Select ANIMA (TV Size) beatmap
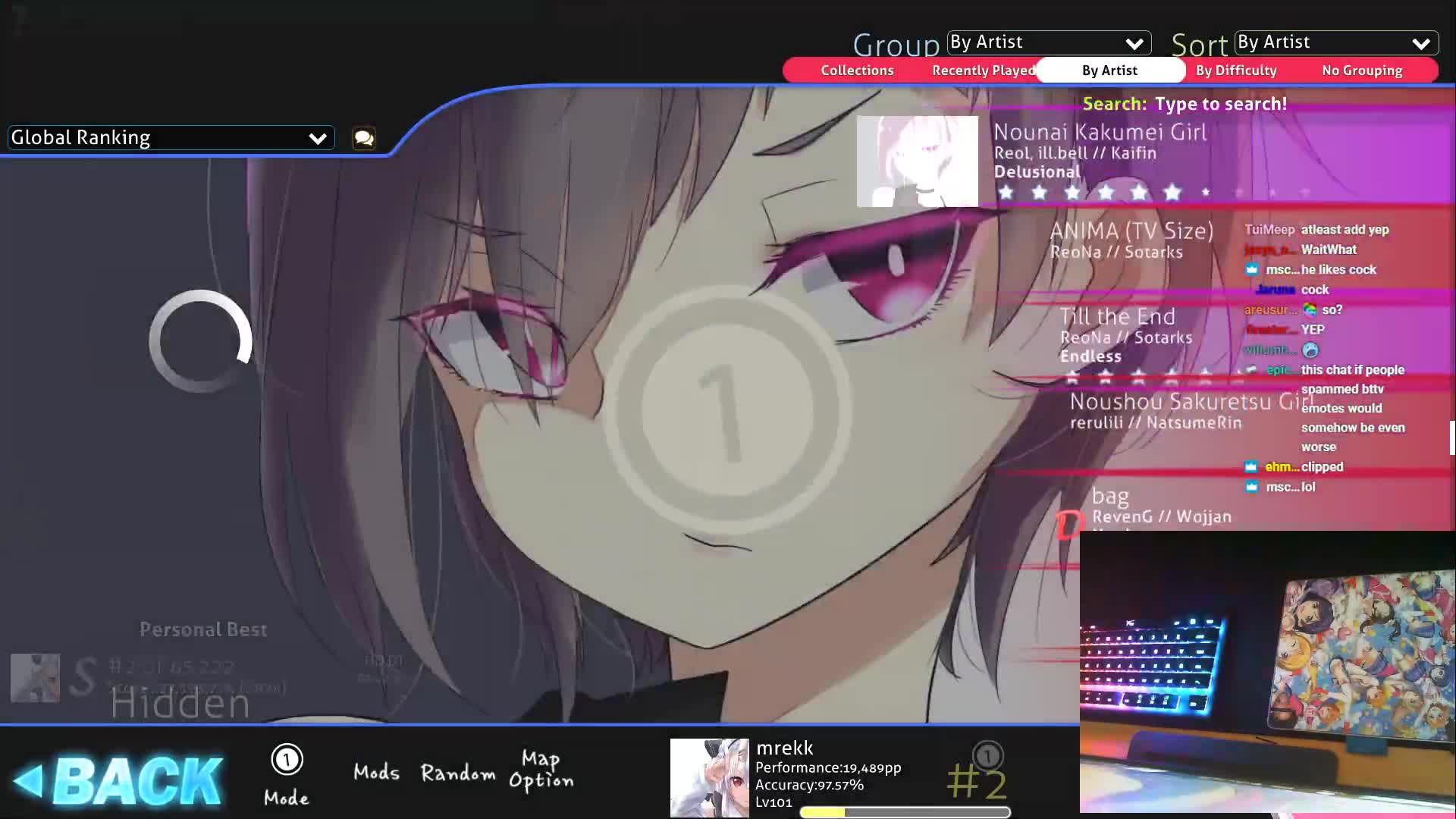This screenshot has height=819, width=1456. [1131, 240]
